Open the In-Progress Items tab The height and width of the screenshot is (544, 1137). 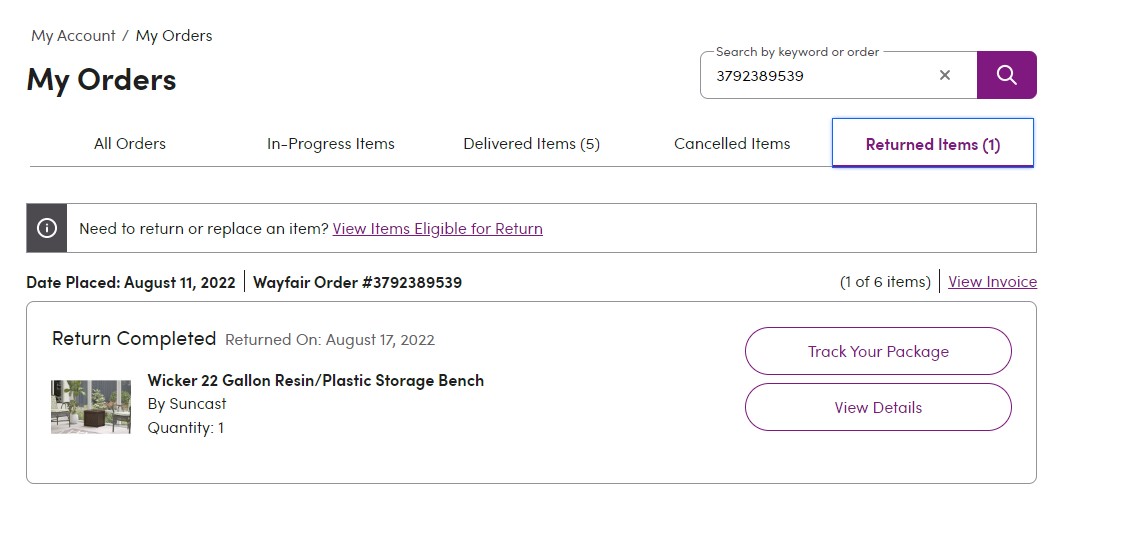click(x=331, y=144)
